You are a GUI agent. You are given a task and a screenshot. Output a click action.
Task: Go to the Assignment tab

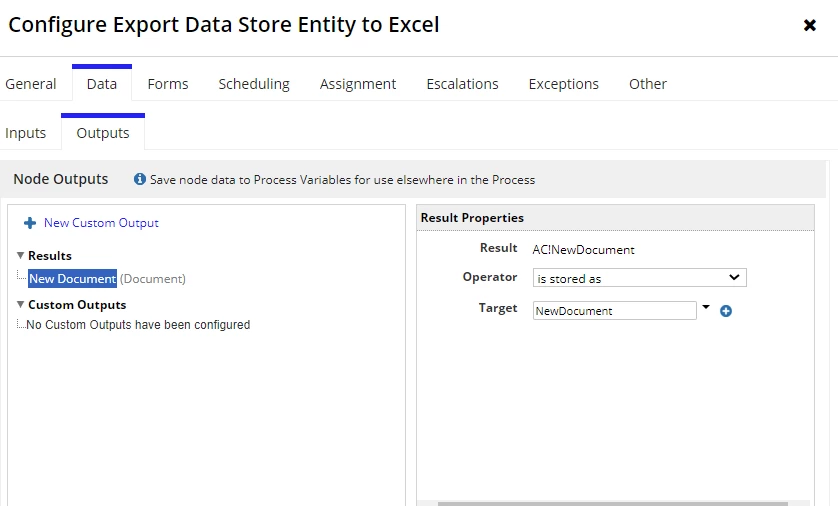(x=358, y=84)
